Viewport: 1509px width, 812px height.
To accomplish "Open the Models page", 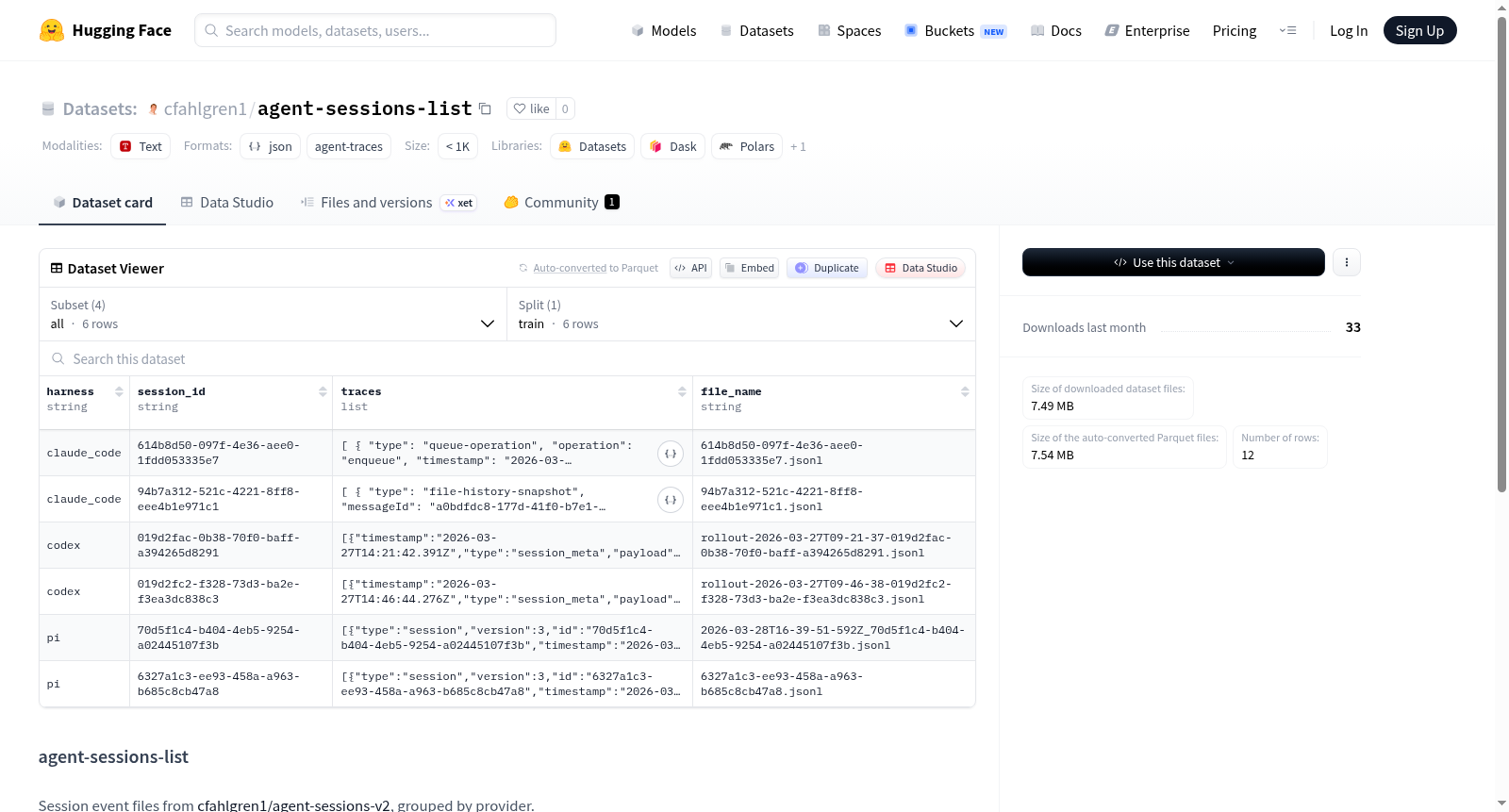I will [664, 30].
